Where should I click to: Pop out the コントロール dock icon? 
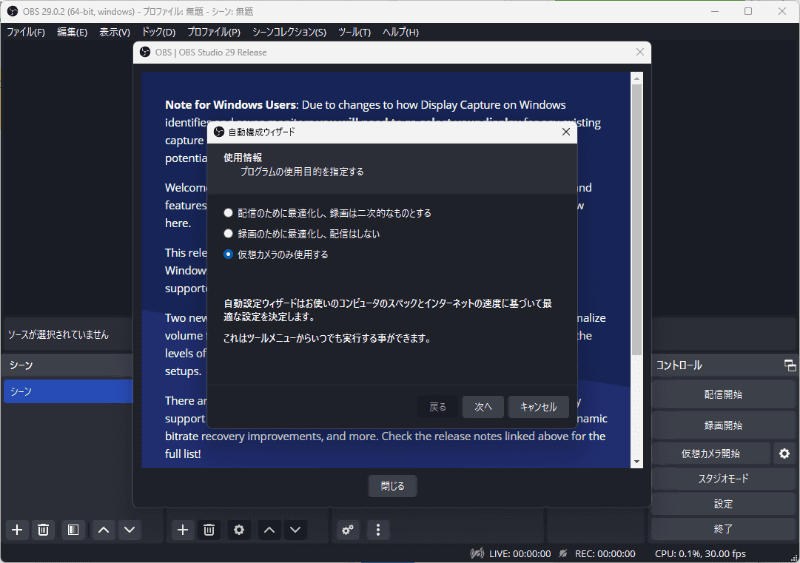coord(789,365)
